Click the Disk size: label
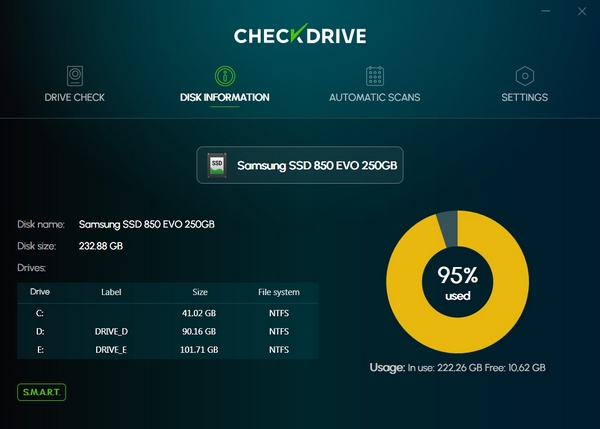 tap(37, 246)
